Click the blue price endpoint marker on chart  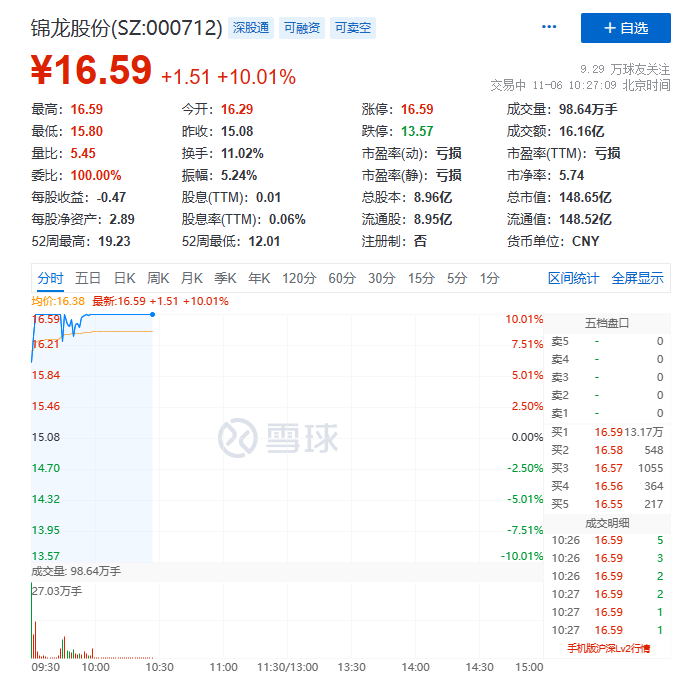pyautogui.click(x=152, y=314)
